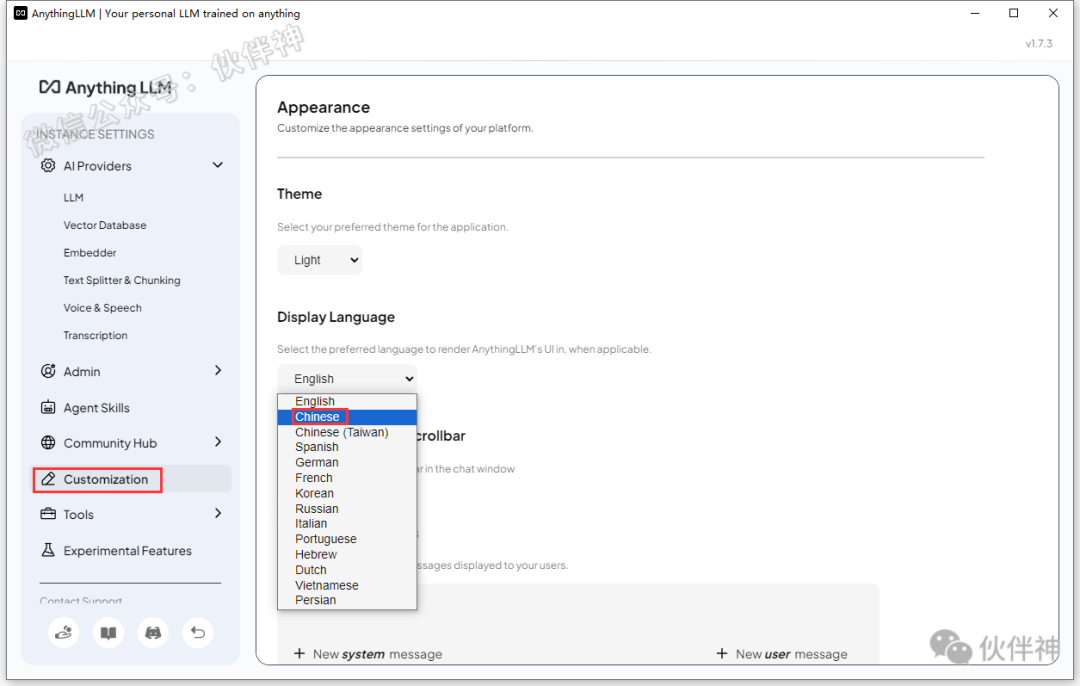This screenshot has height=686, width=1080.
Task: Open Embedder settings
Action: pos(90,253)
